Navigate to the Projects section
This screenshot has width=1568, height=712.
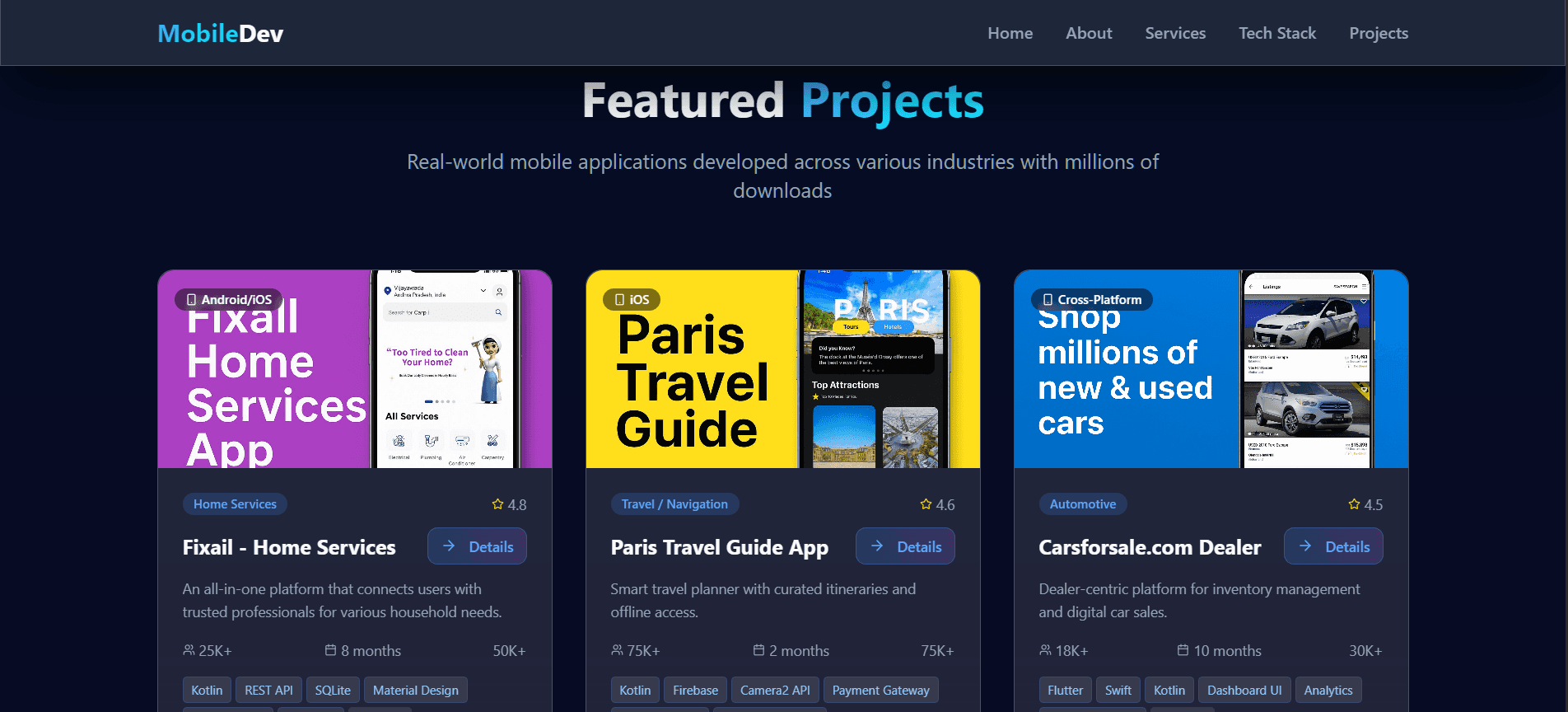click(1379, 33)
